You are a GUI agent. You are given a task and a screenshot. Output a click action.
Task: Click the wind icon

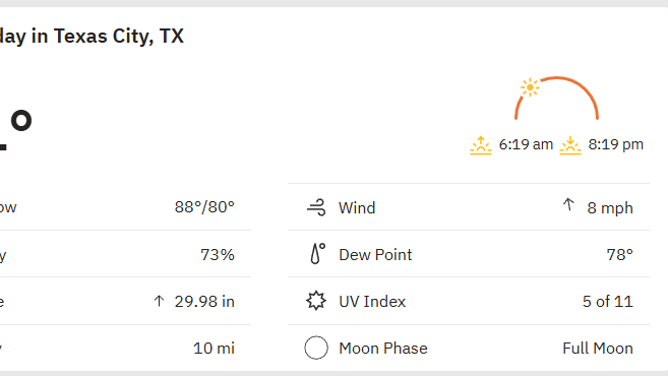click(316, 207)
